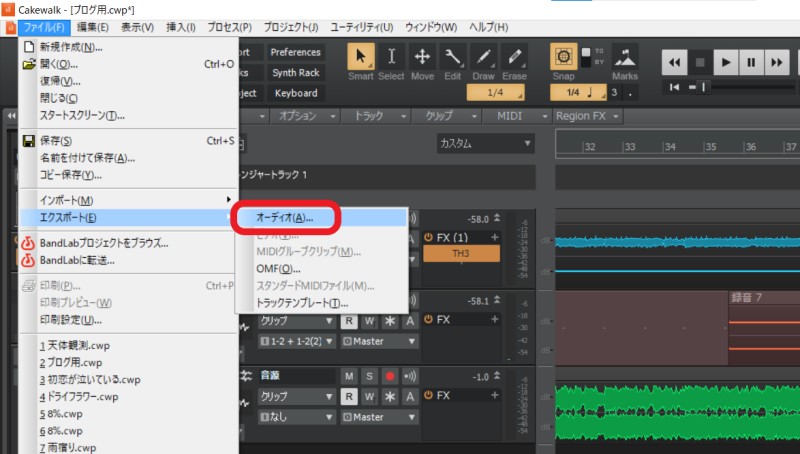Mute the 音源 track with M
800x454 pixels.
coord(349,376)
